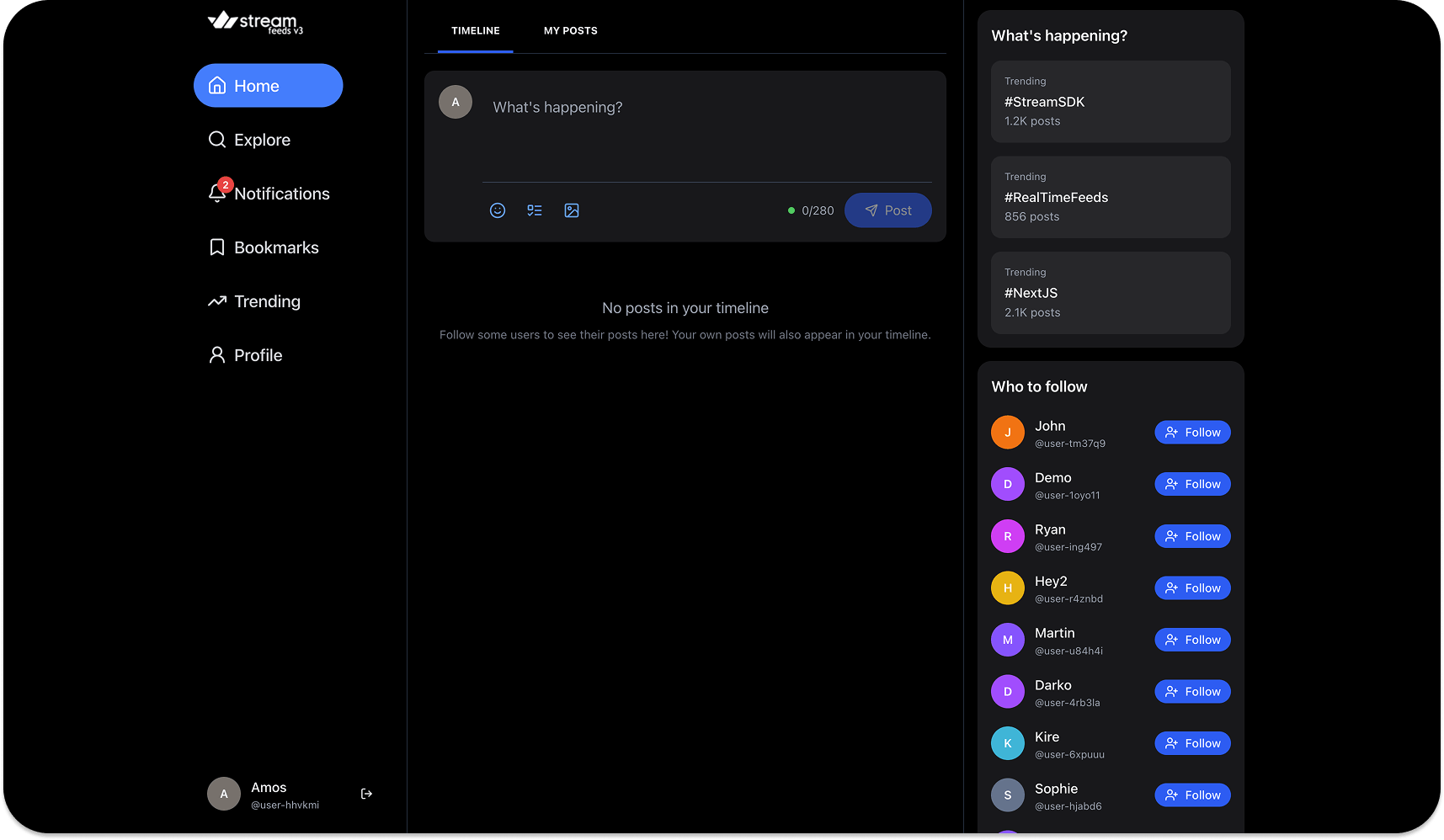Click the "No posts in your timeline" message
This screenshot has width=1444, height=840.
[x=685, y=308]
